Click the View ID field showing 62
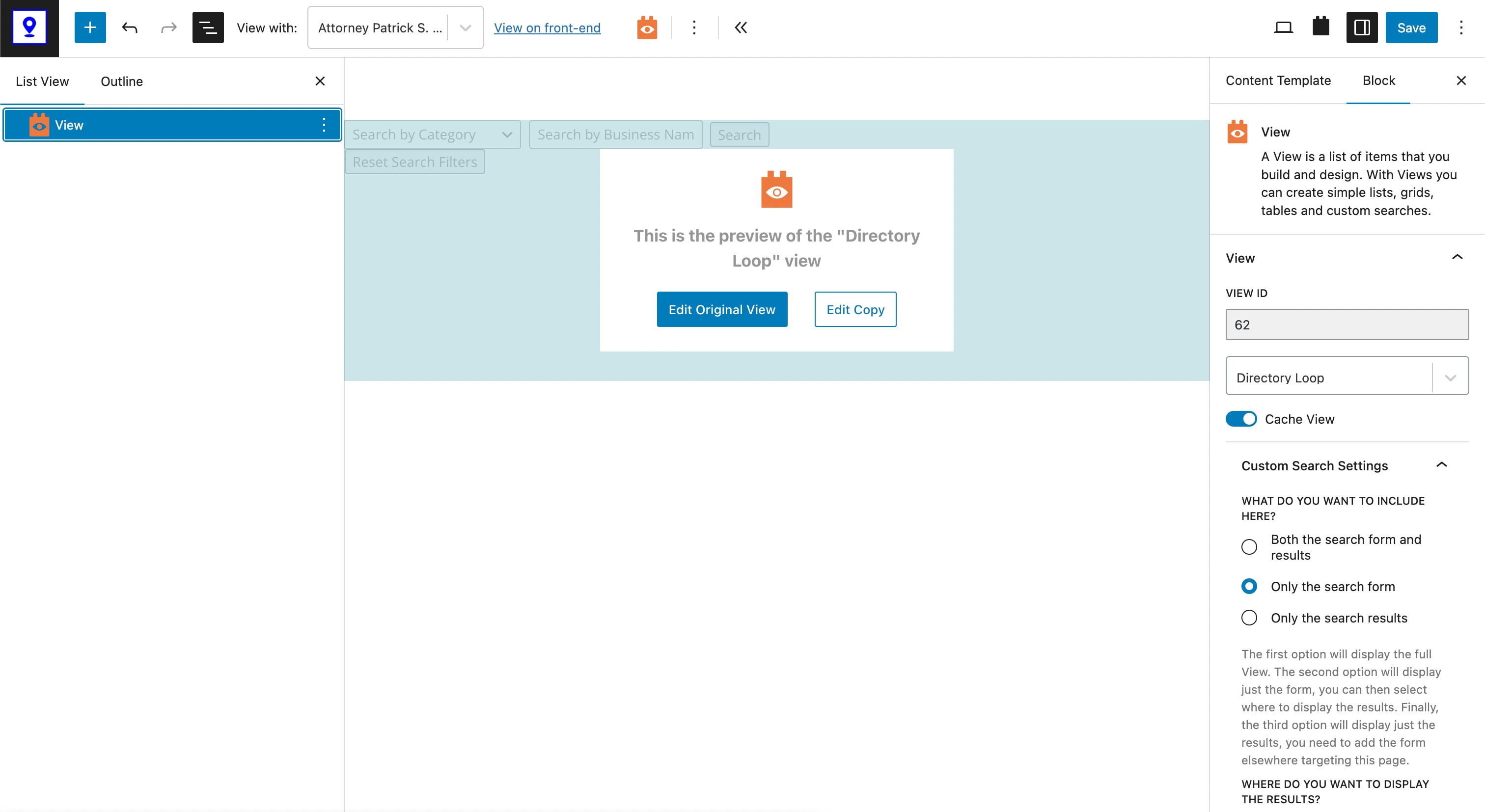 click(1347, 325)
